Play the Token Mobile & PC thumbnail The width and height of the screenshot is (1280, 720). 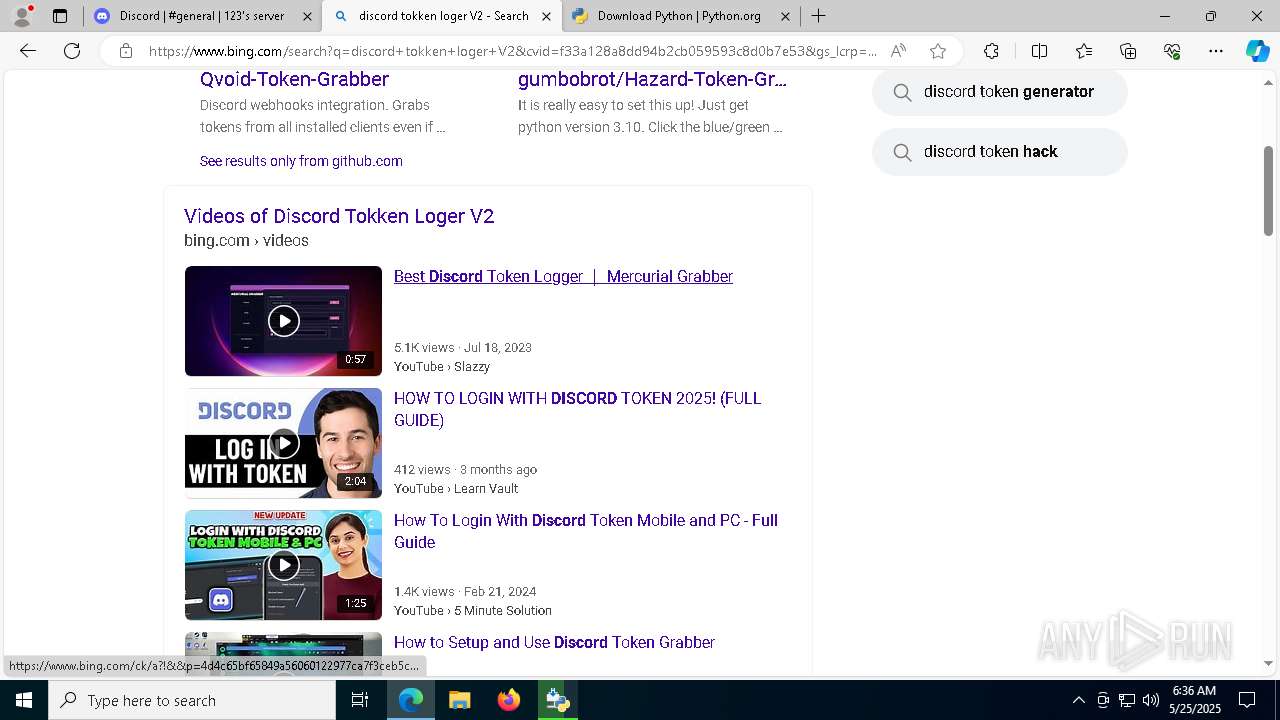click(x=283, y=565)
